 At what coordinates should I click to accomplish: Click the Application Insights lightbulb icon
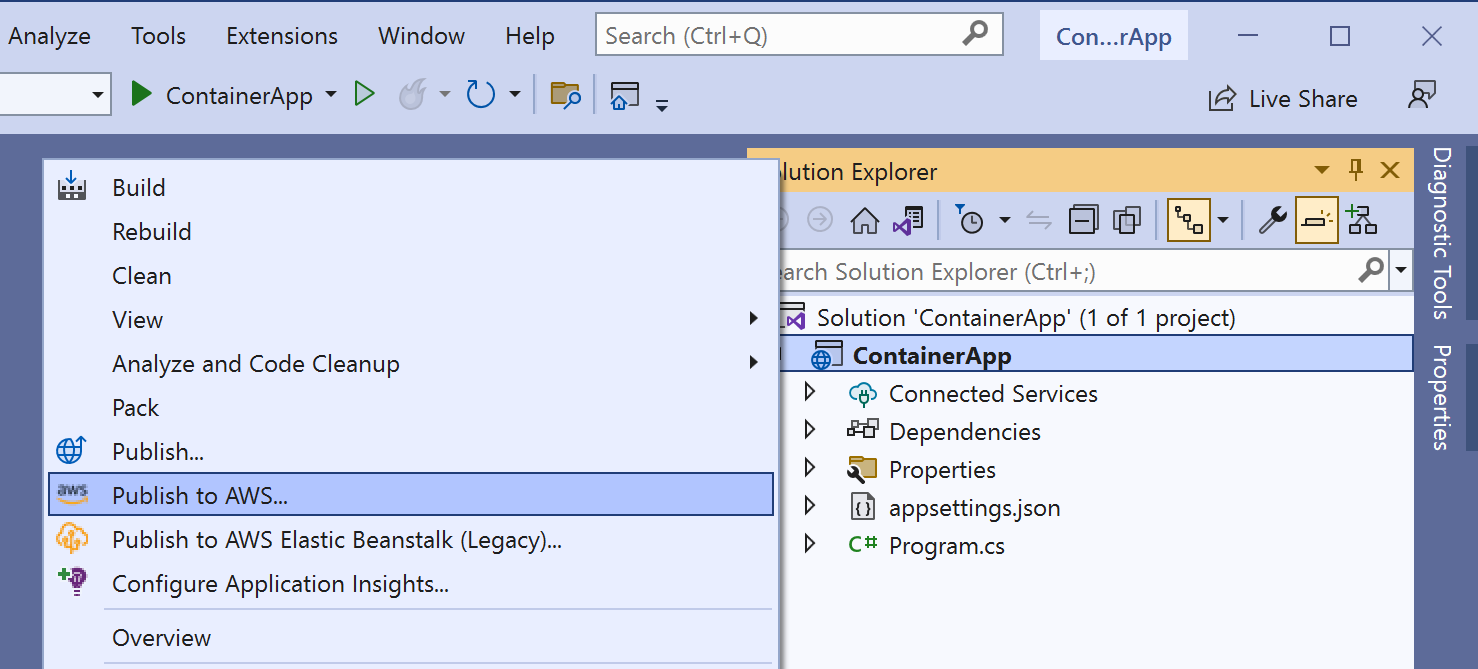[72, 582]
